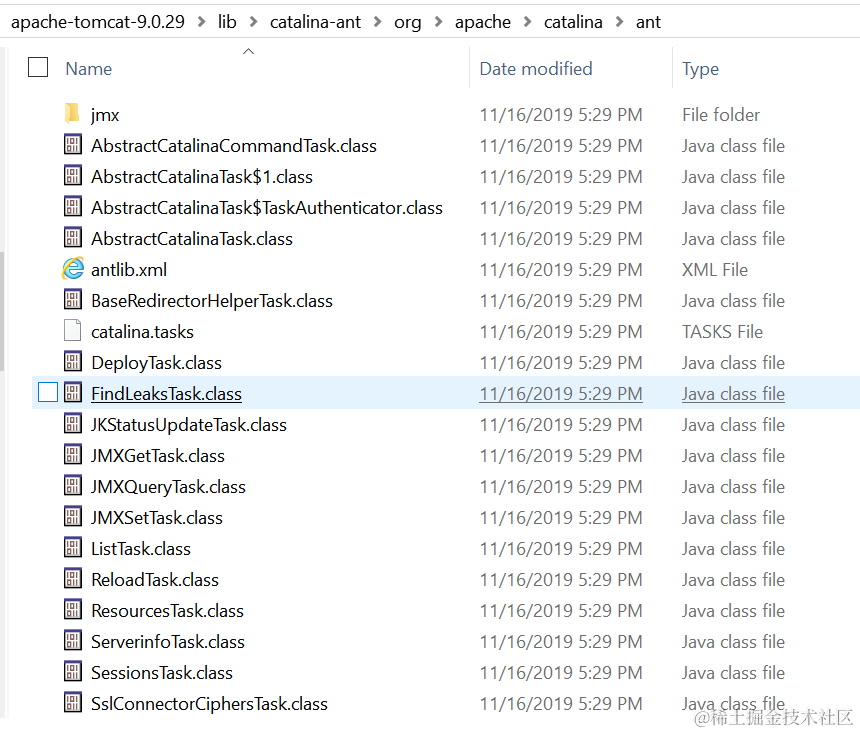The height and width of the screenshot is (734, 860).
Task: Click BaseRedirectorHelperTask.class file icon
Action: click(72, 300)
